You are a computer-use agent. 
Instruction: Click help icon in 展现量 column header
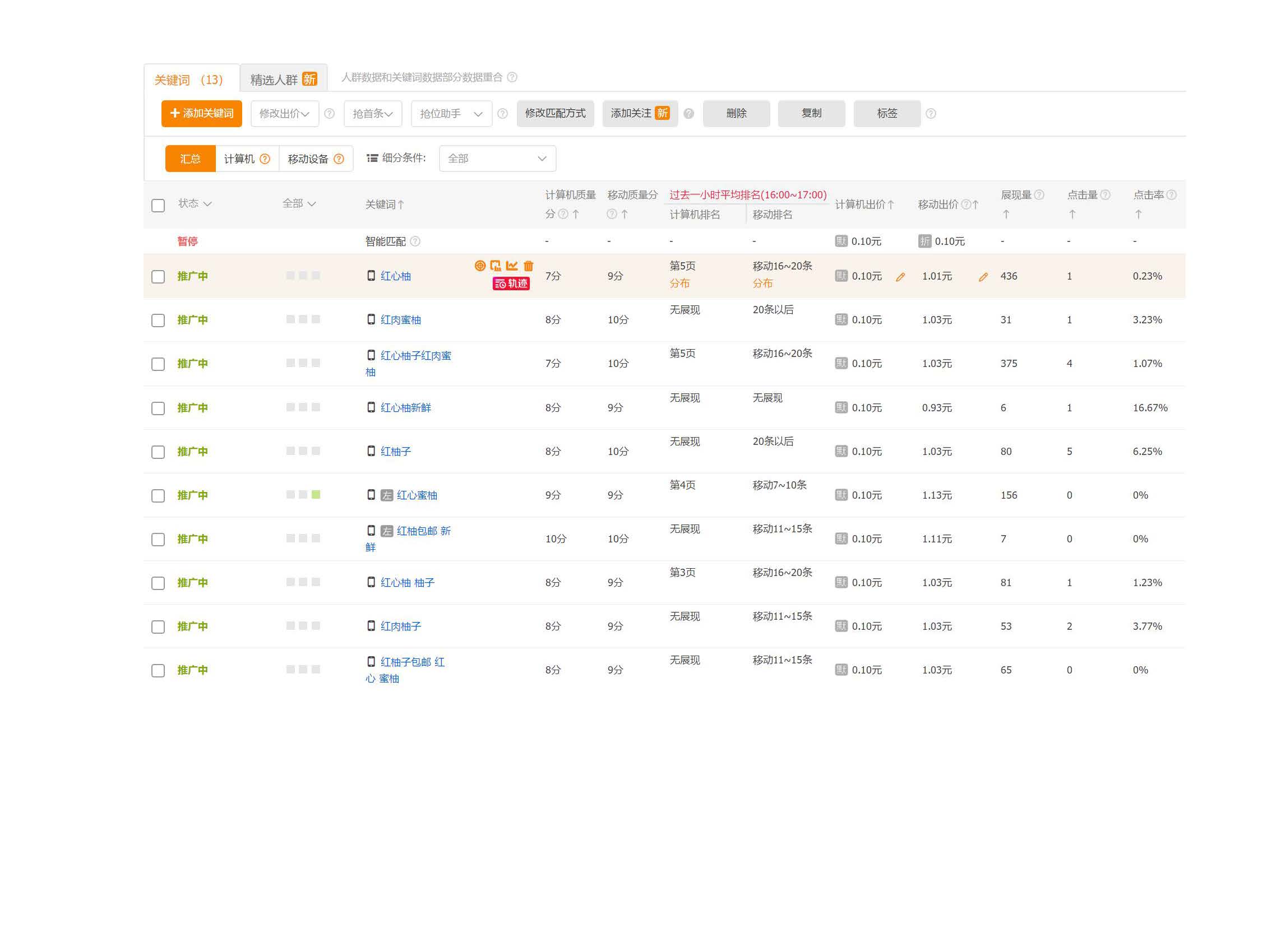1039,195
